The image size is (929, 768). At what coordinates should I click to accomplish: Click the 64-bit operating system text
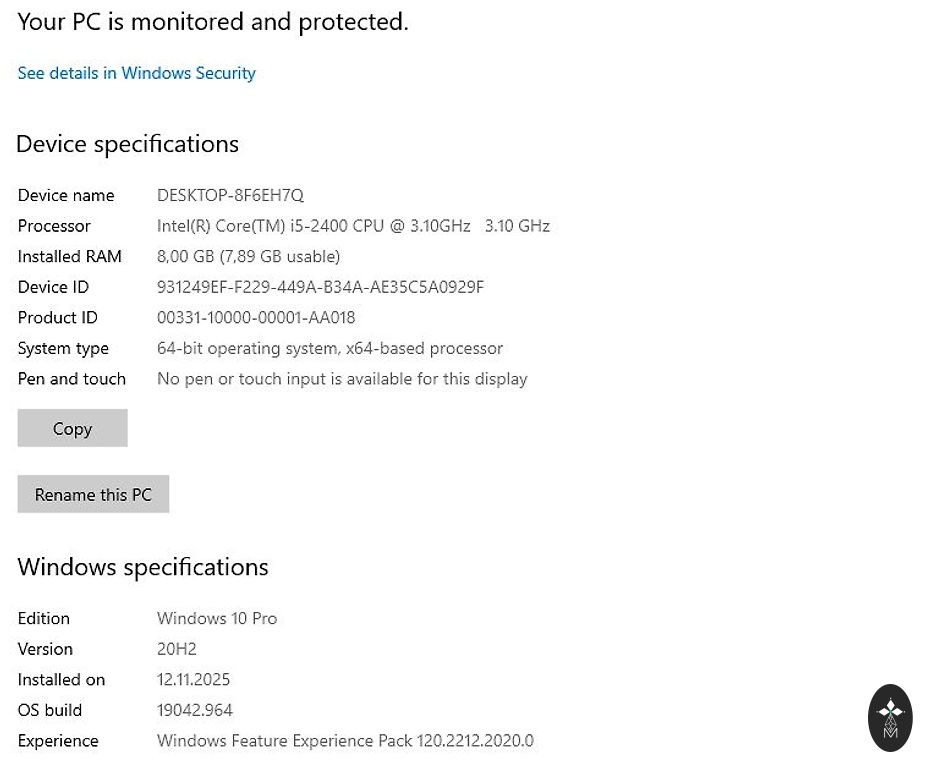pyautogui.click(x=330, y=348)
